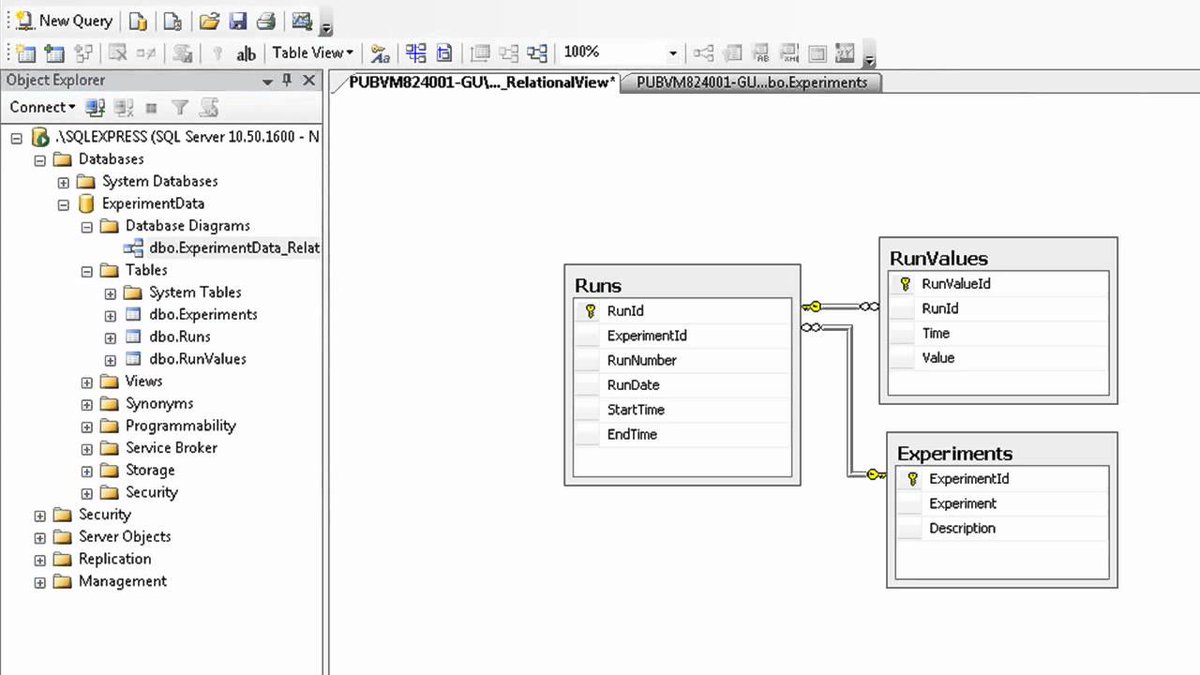
Task: Click the Relationships icon
Action: (x=705, y=53)
